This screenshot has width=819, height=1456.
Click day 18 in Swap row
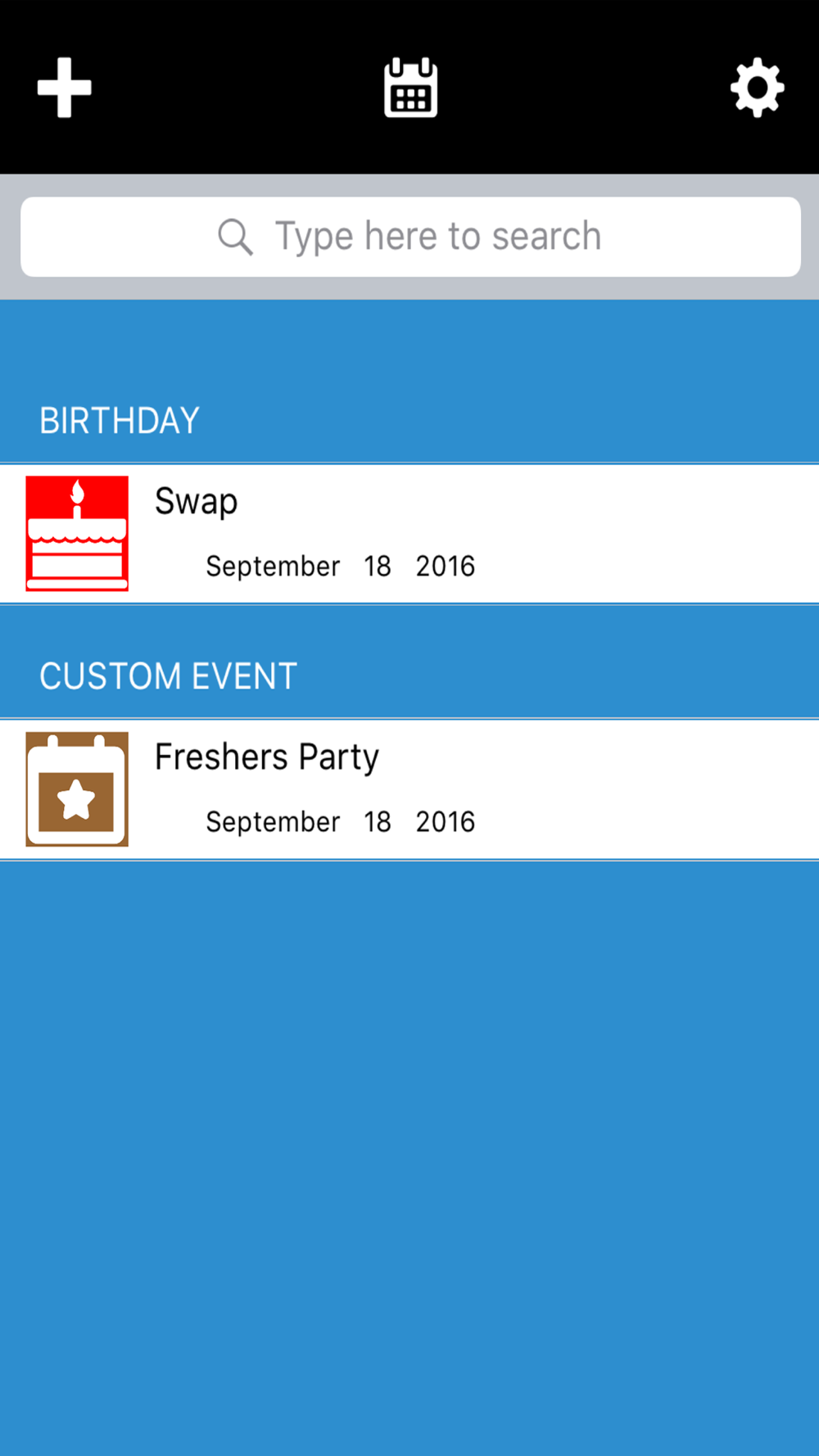pyautogui.click(x=378, y=567)
